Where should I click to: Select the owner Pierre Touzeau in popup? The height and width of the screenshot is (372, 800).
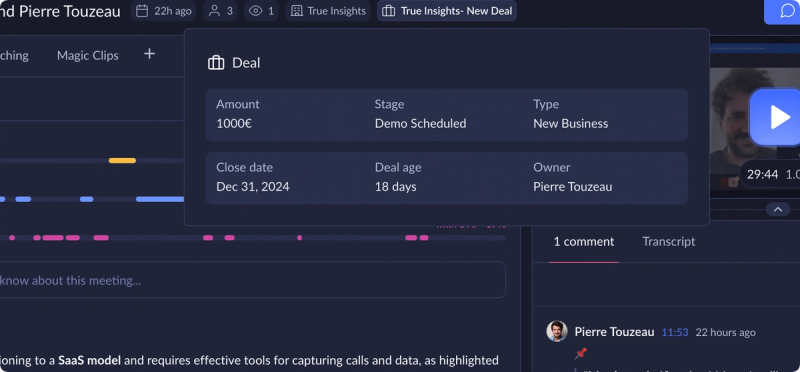[572, 187]
